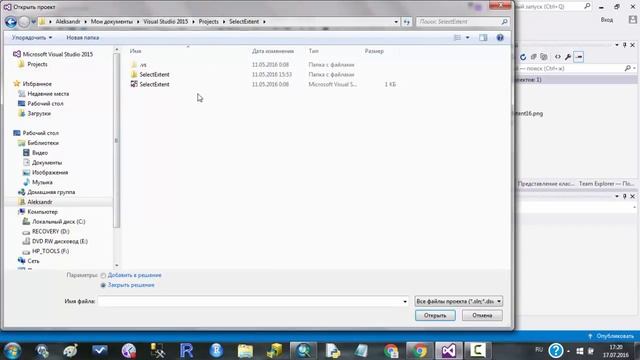Click the Visual Studio 2015 breadcrumb segment
This screenshot has height=360, width=640.
point(165,22)
